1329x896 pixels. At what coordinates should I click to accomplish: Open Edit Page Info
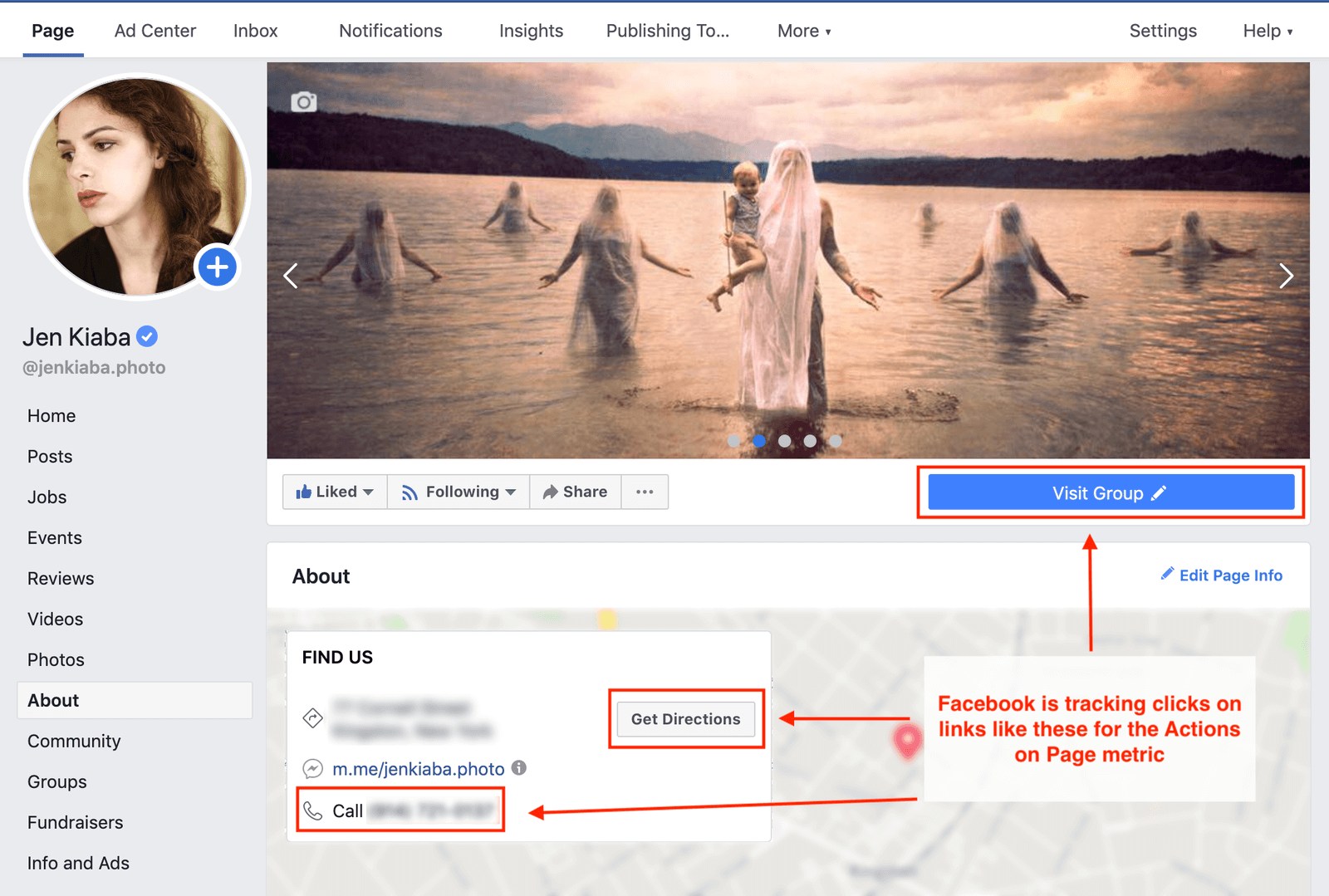click(1220, 575)
